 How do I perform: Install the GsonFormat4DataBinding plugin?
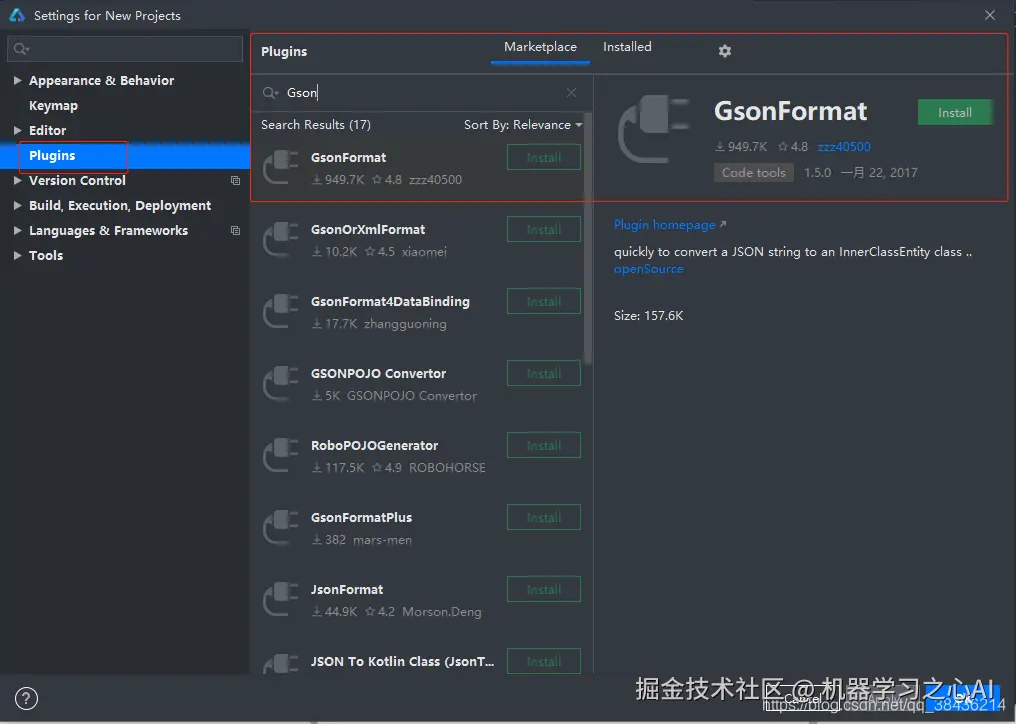pyautogui.click(x=544, y=301)
